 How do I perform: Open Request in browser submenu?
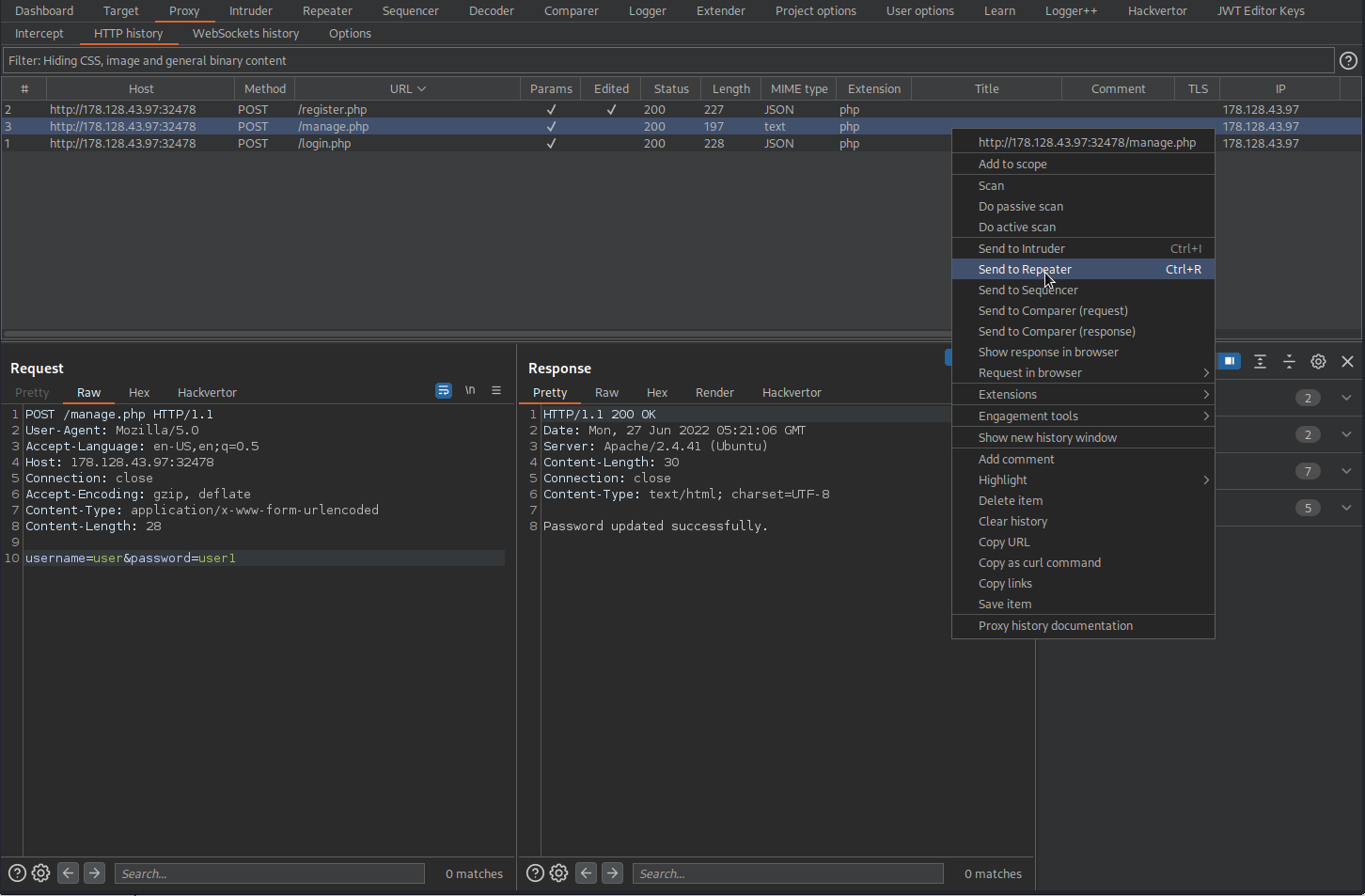click(1083, 373)
